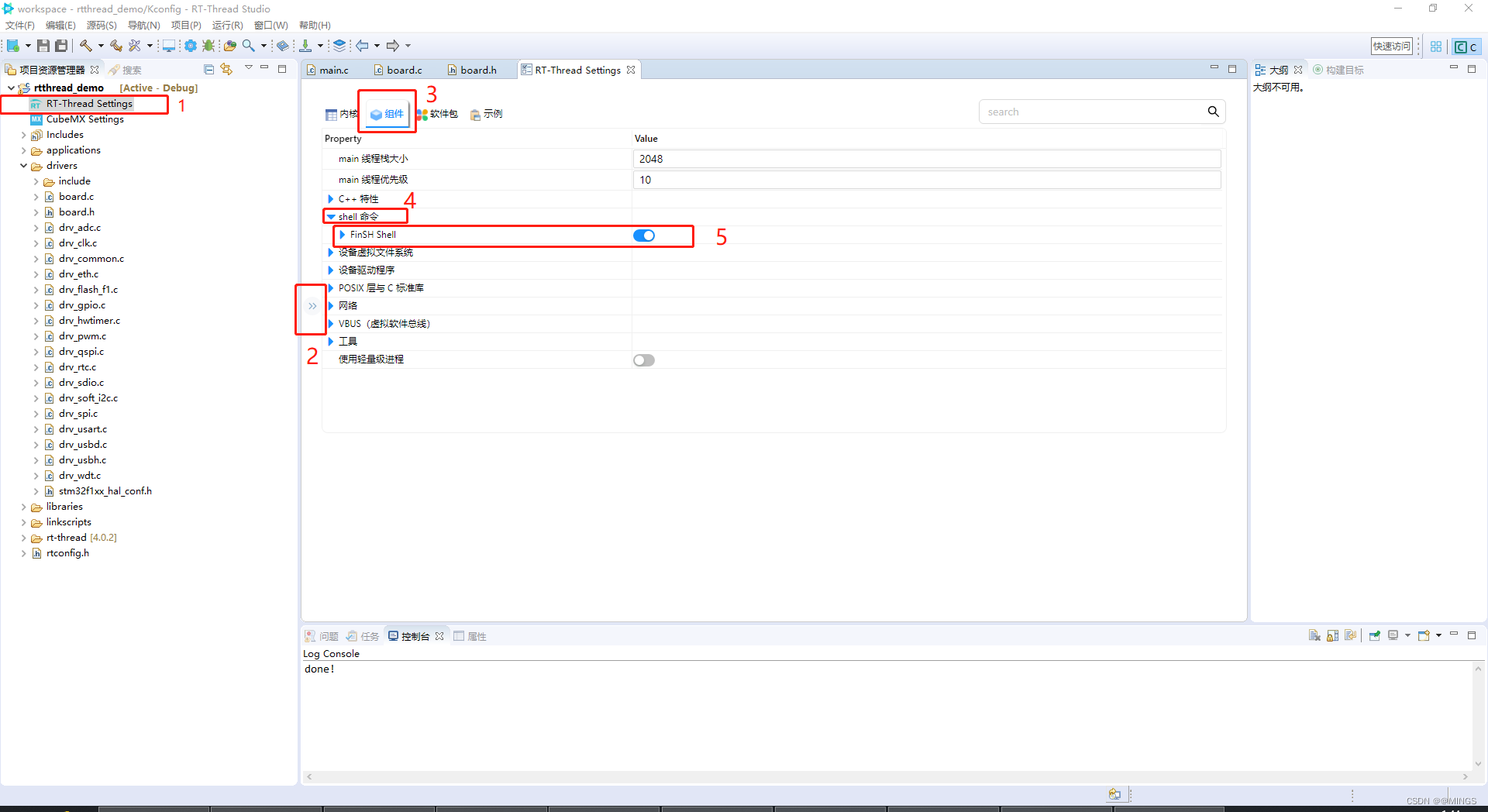Switch to the 搜索 tab beside project explorer

pyautogui.click(x=125, y=70)
